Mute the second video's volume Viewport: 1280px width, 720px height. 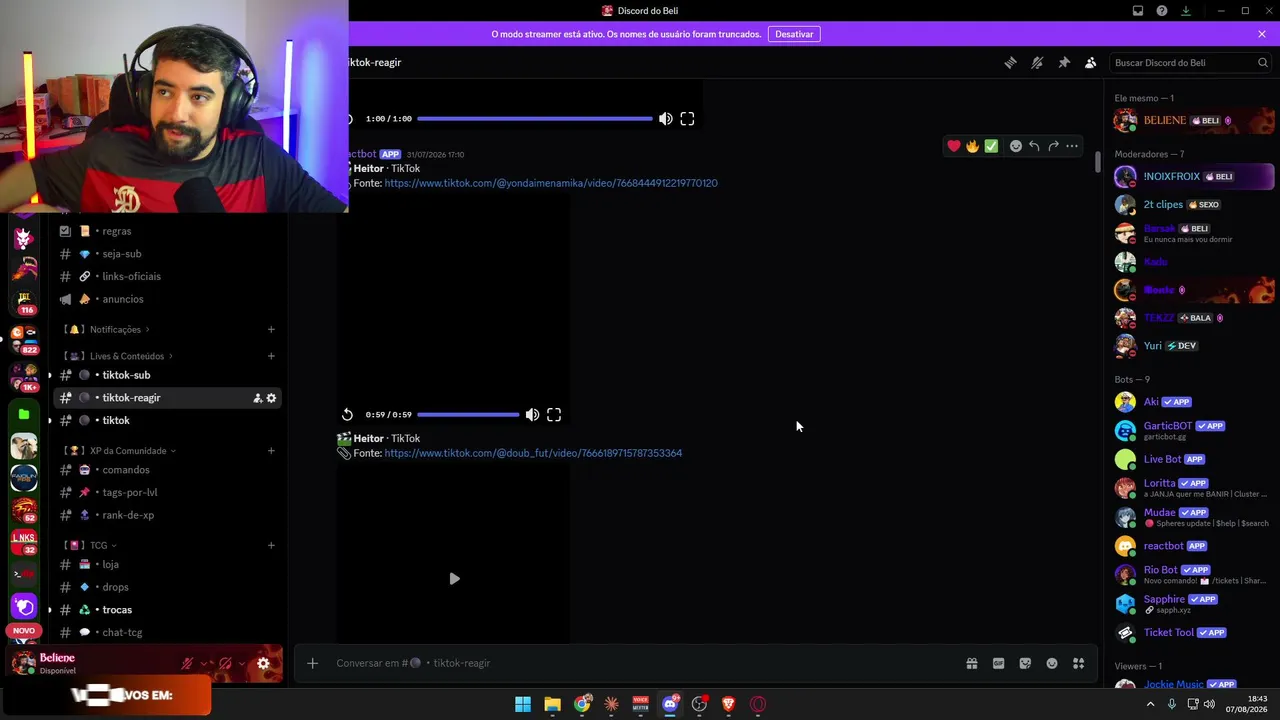click(533, 414)
